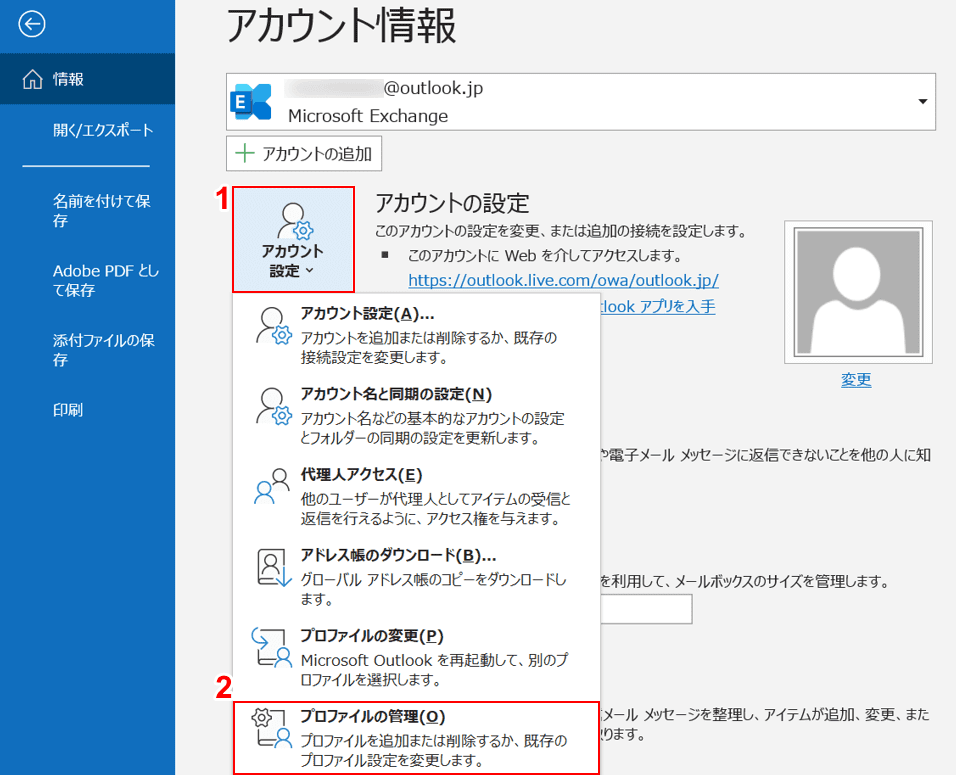Select 代理人アクセス(E) menu entry
The image size is (956, 775).
coord(416,496)
